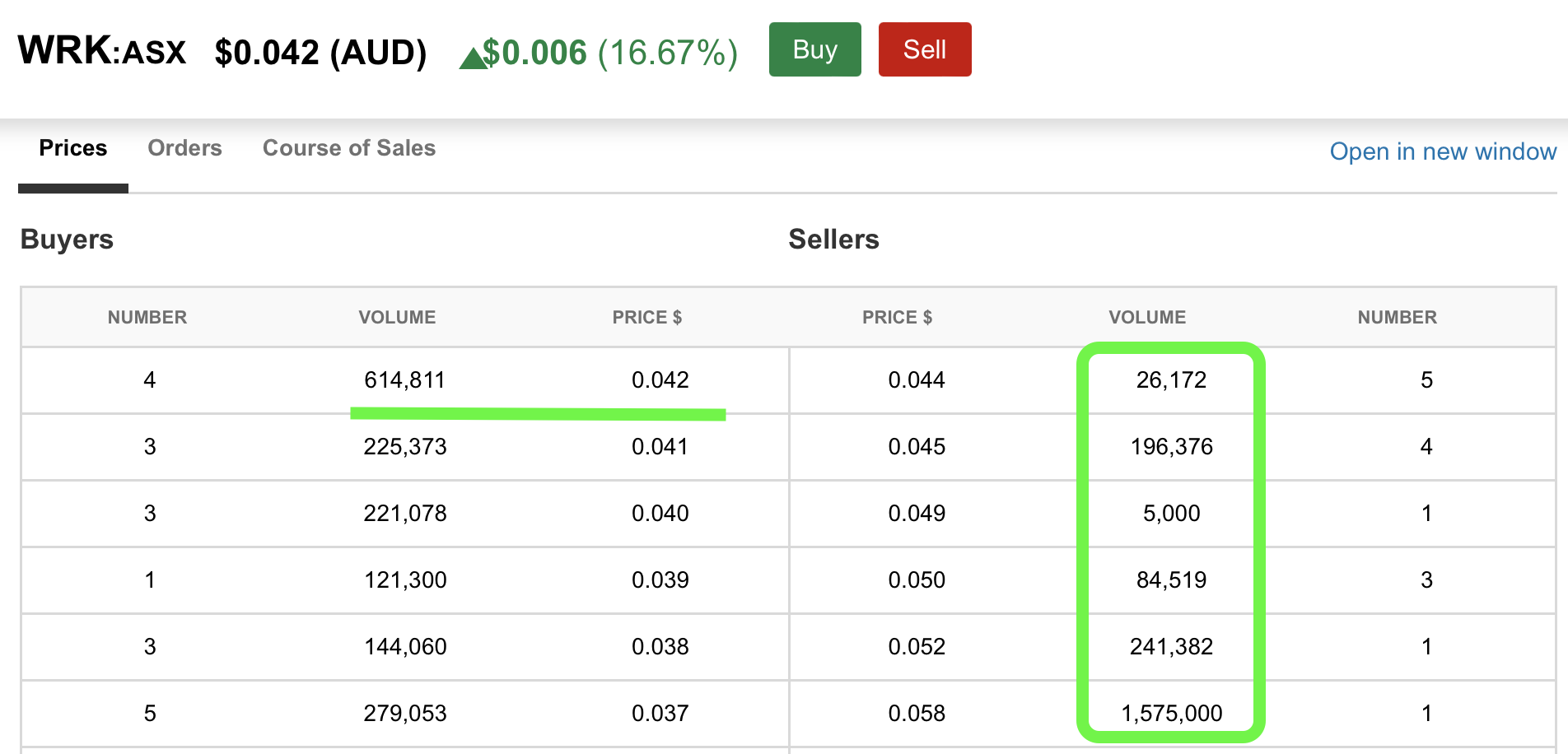This screenshot has height=754, width=1568.
Task: Select seller price 0.052
Action: (917, 647)
